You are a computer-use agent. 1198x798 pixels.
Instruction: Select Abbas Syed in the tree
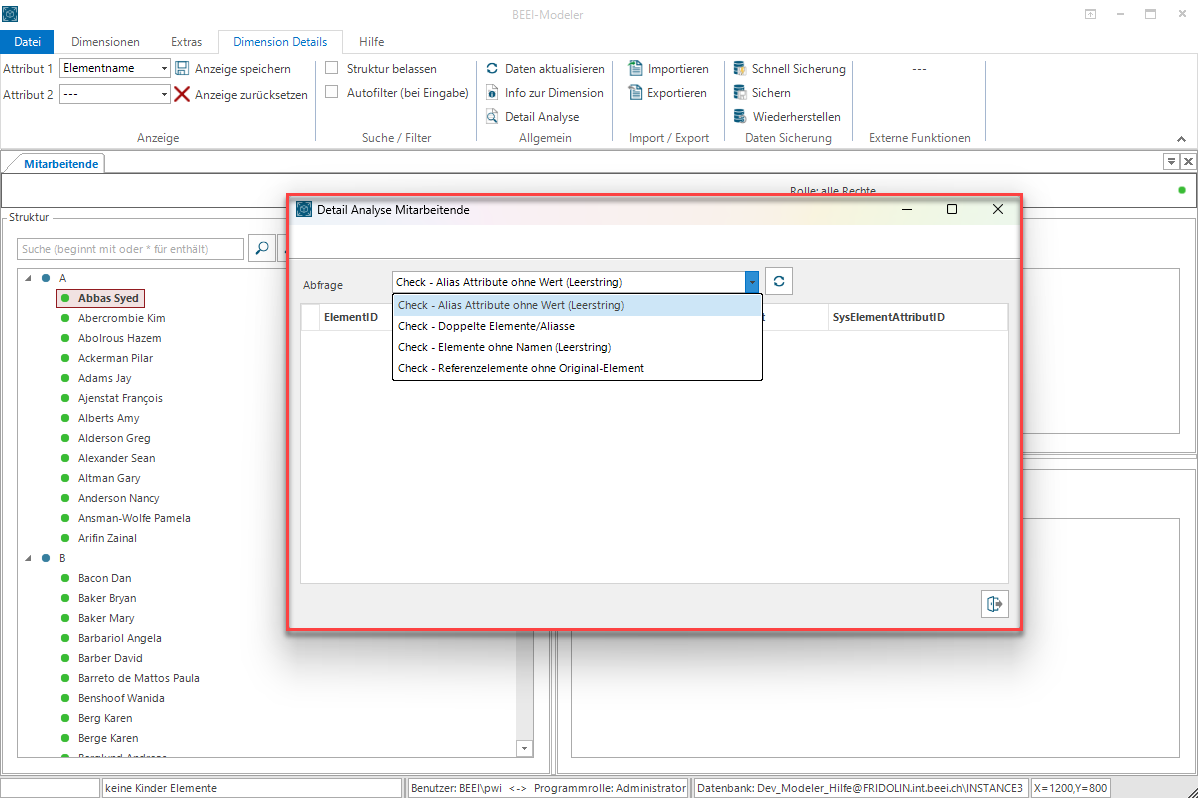pyautogui.click(x=108, y=298)
